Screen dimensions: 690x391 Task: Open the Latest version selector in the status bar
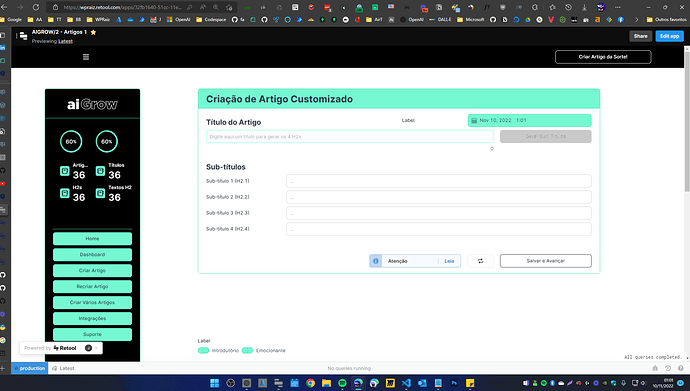63,368
